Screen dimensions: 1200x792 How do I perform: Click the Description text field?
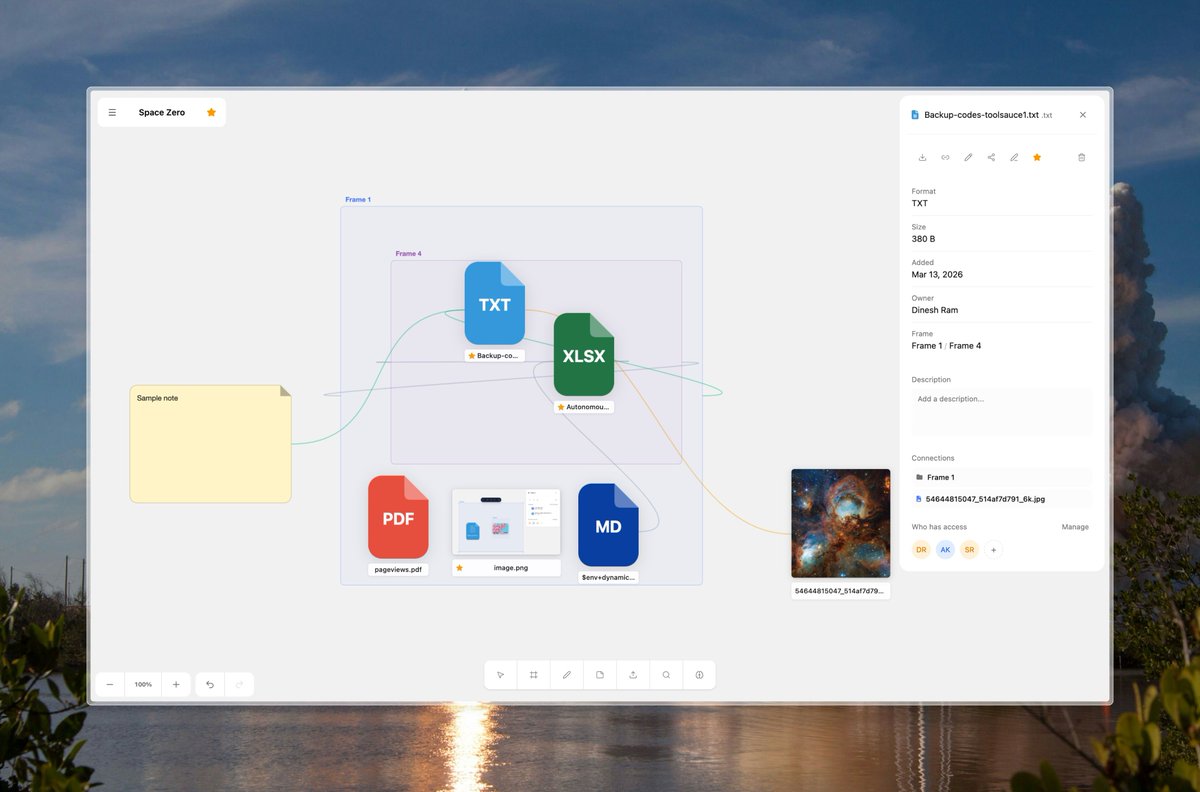point(1002,412)
